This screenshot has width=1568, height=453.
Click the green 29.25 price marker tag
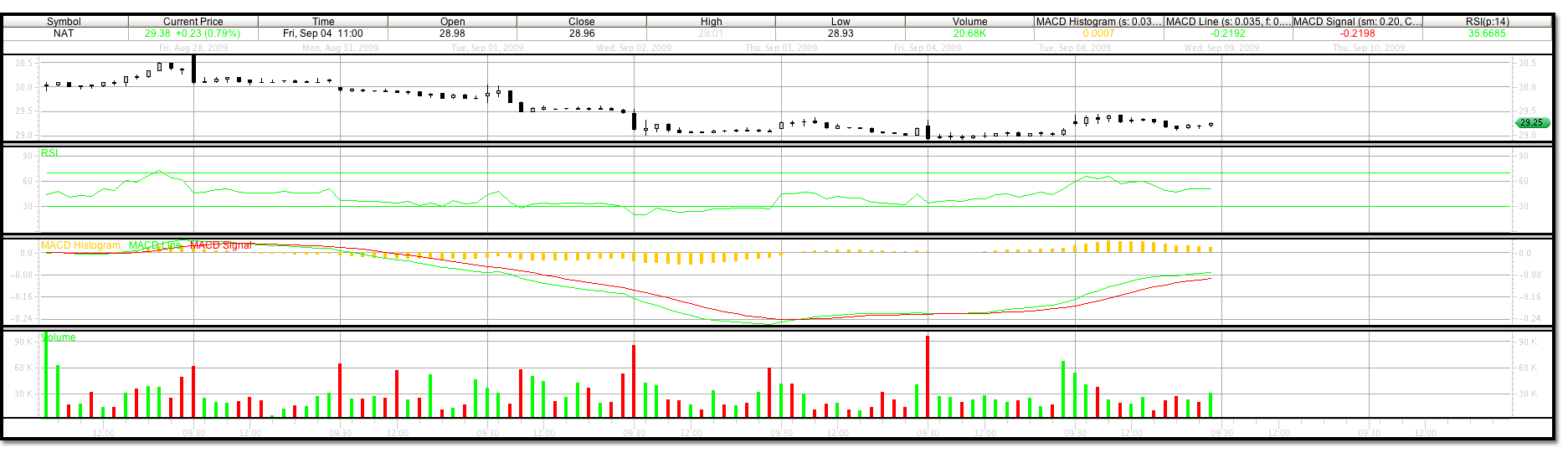point(1531,122)
